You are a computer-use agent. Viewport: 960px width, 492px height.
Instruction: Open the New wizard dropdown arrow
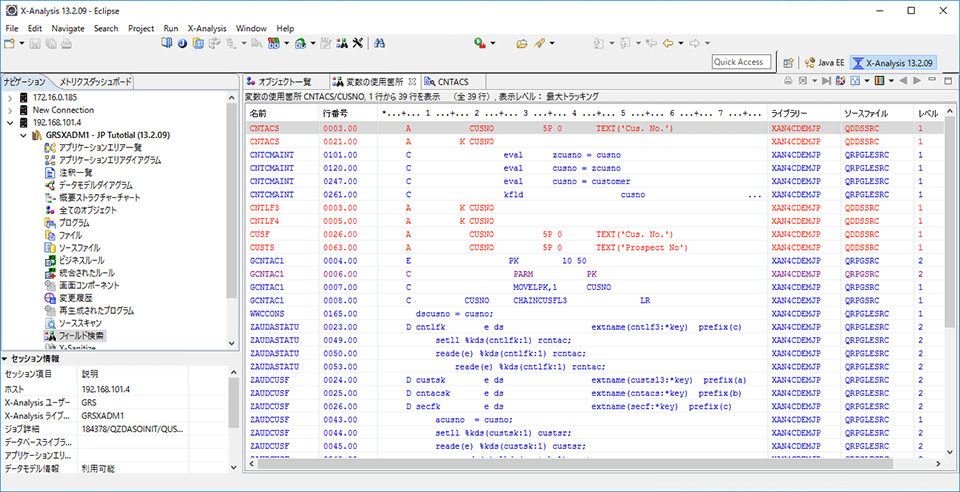[x=21, y=43]
